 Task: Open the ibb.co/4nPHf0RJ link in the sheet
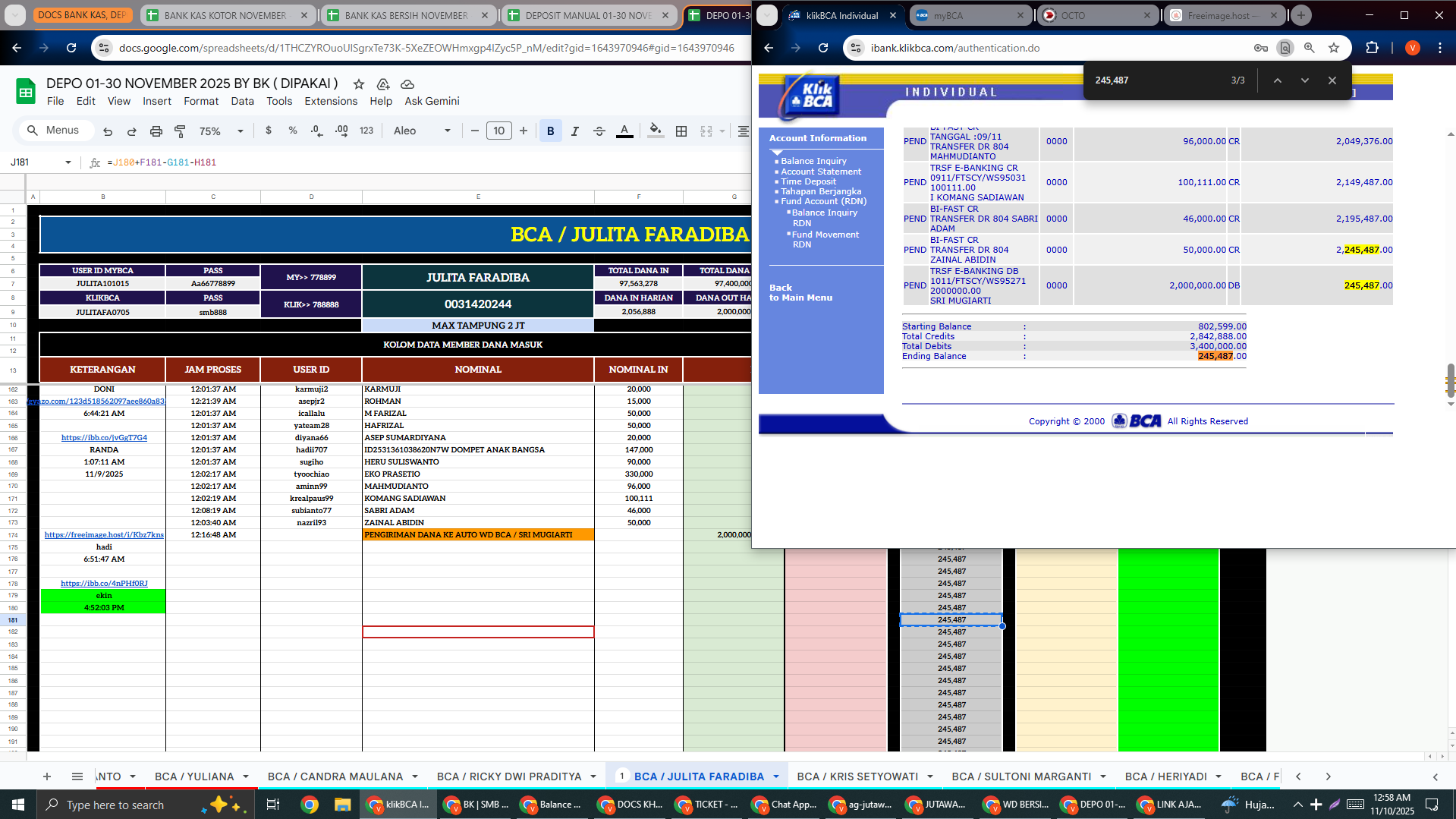[x=104, y=583]
